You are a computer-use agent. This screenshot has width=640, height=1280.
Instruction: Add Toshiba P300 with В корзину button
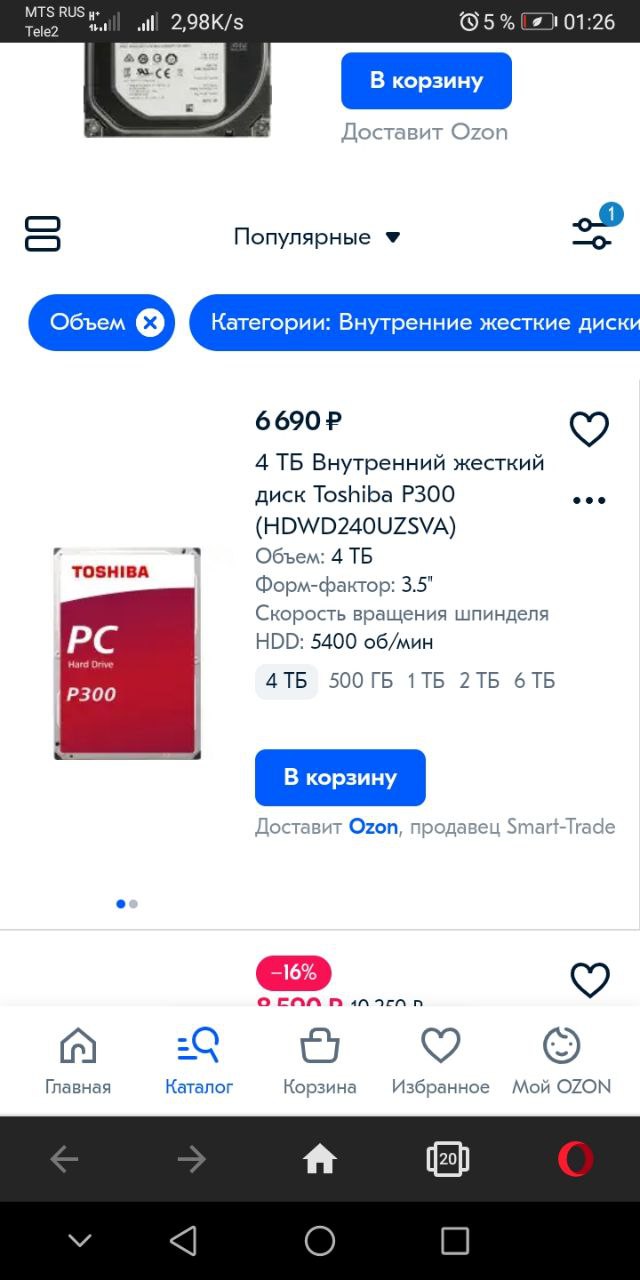tap(340, 777)
